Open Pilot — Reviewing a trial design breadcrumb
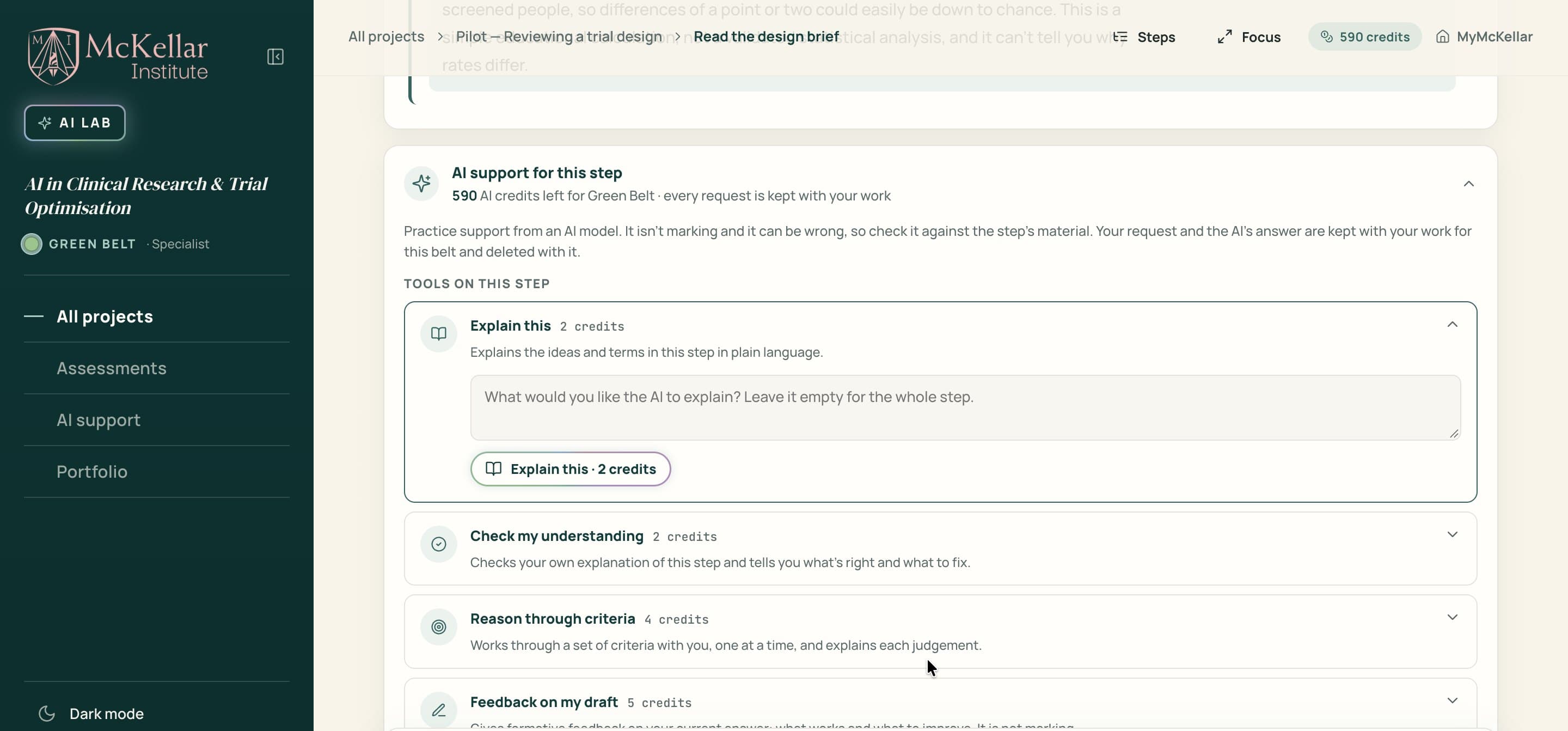This screenshot has height=731, width=1568. click(x=559, y=36)
